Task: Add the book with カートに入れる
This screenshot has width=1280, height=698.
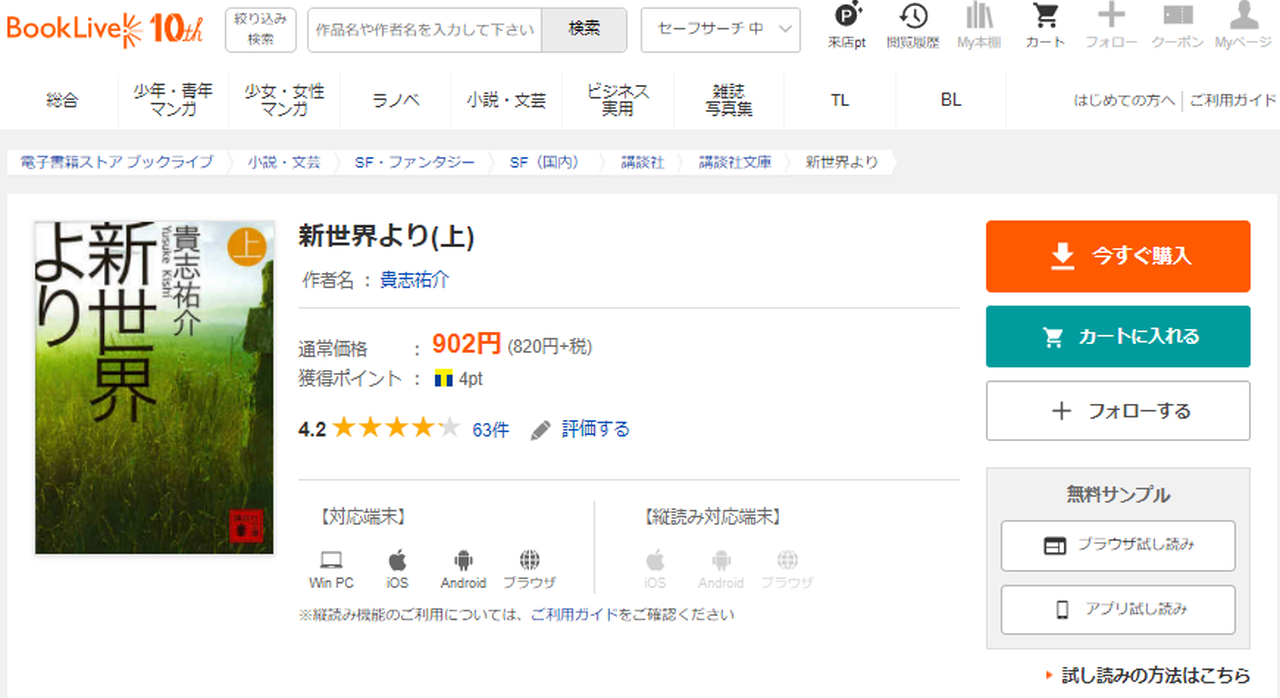Action: tap(1117, 337)
